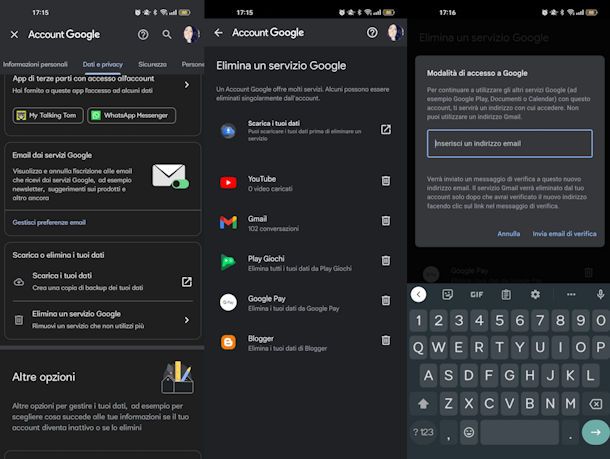The width and height of the screenshot is (610, 459).
Task: Switch to the Sicurezza tab
Action: pos(152,64)
